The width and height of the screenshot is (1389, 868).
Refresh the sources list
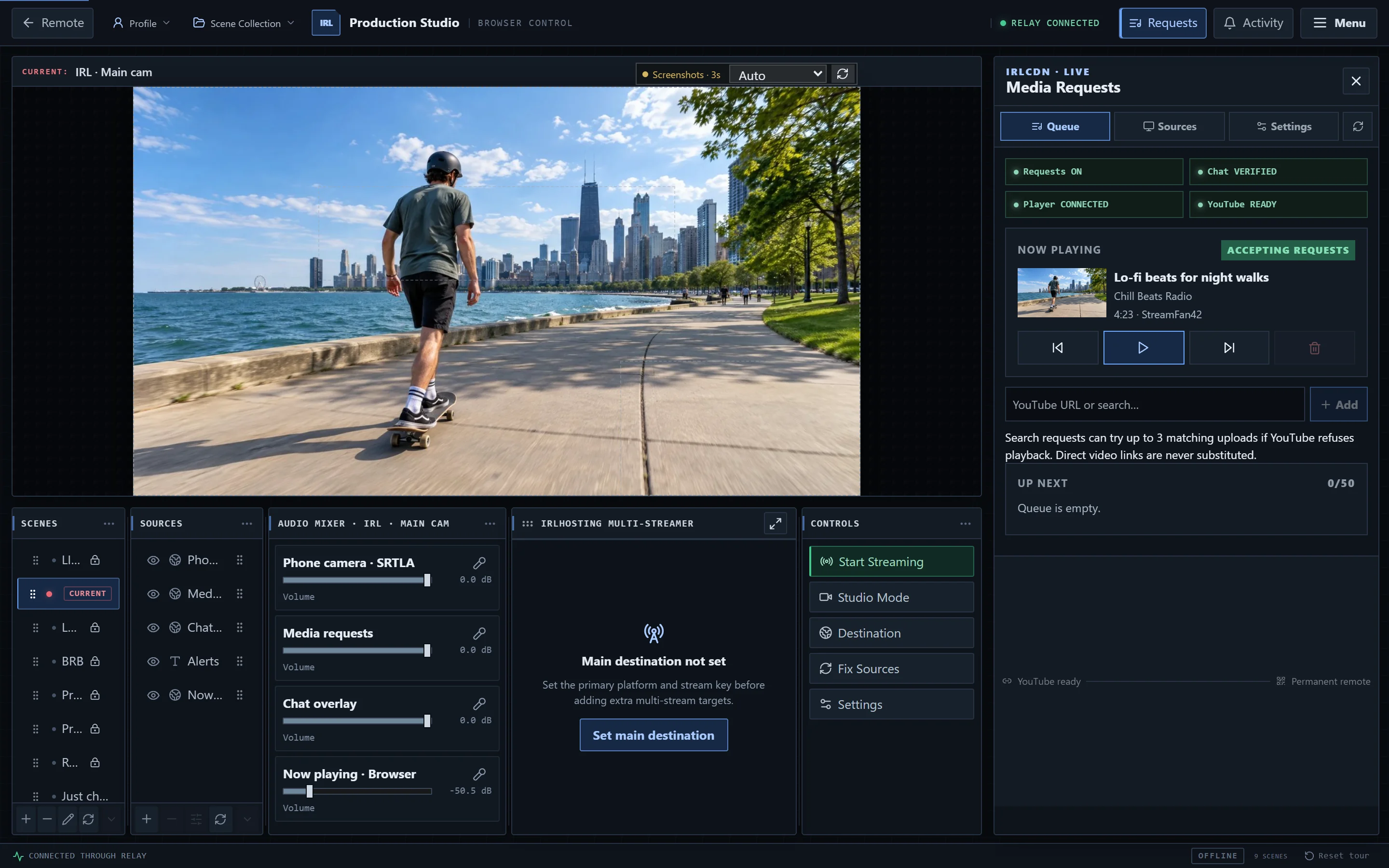point(220,819)
